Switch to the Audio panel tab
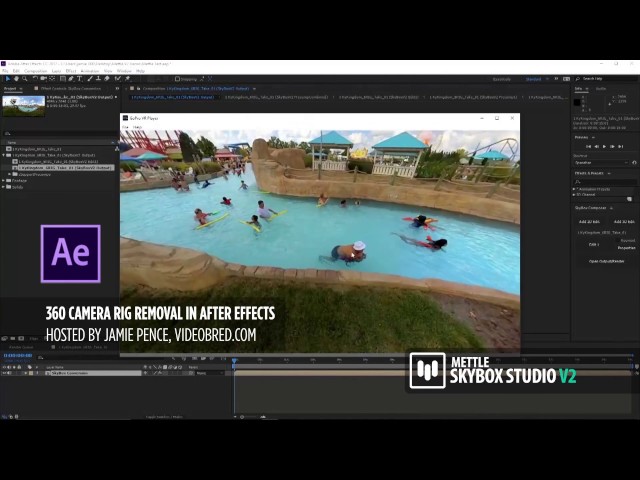The image size is (640, 480). 601,89
